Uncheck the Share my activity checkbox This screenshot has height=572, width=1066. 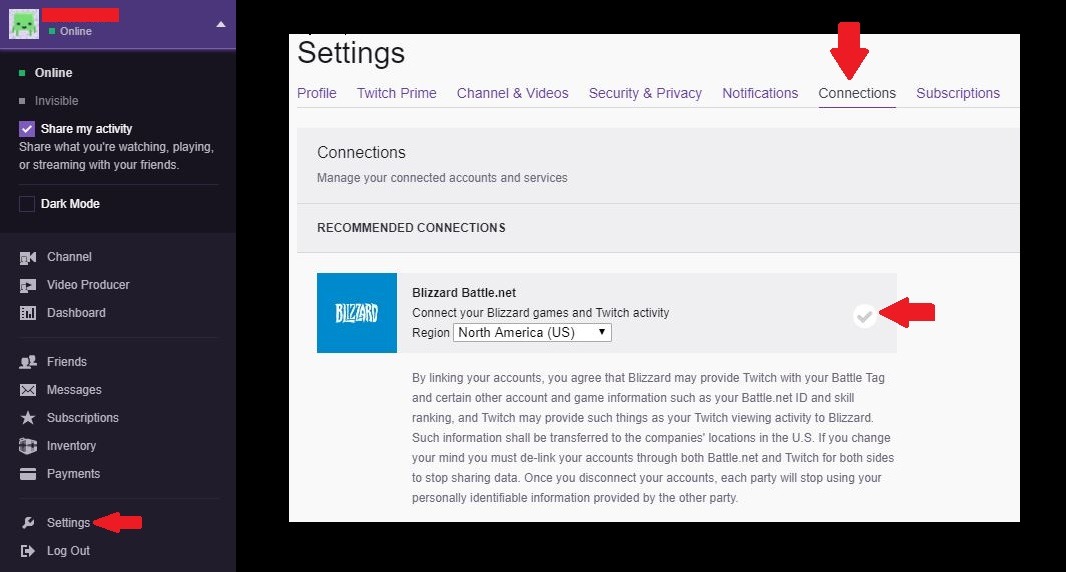click(27, 129)
